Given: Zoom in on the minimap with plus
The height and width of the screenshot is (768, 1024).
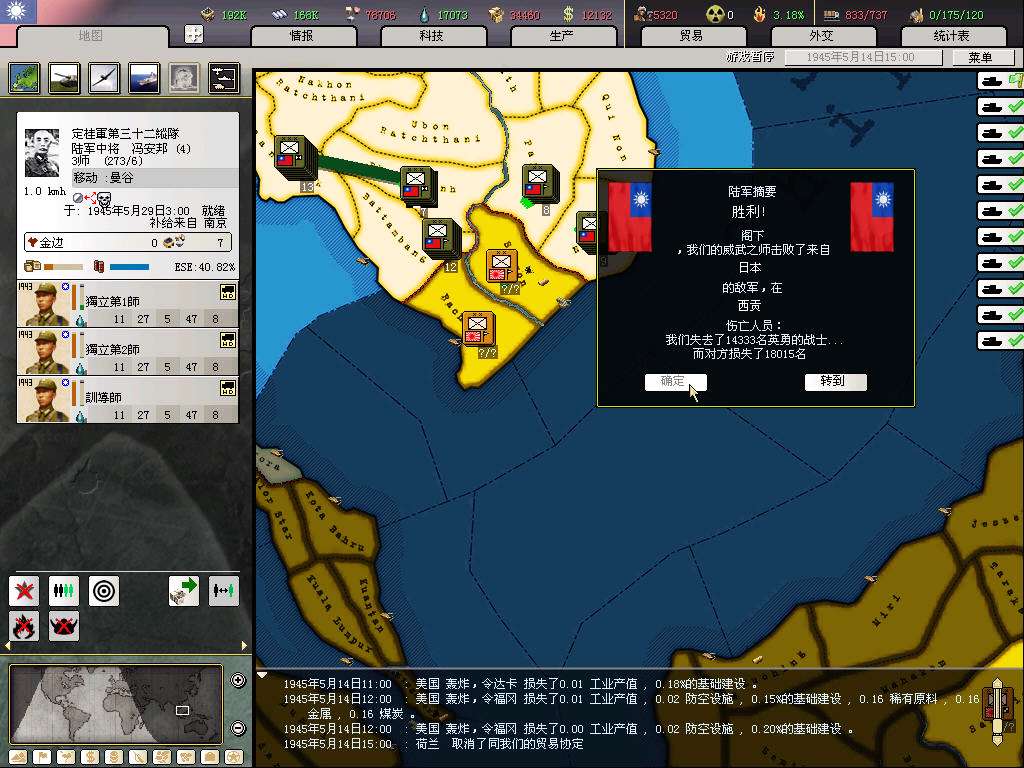Looking at the screenshot, I should coord(239,681).
